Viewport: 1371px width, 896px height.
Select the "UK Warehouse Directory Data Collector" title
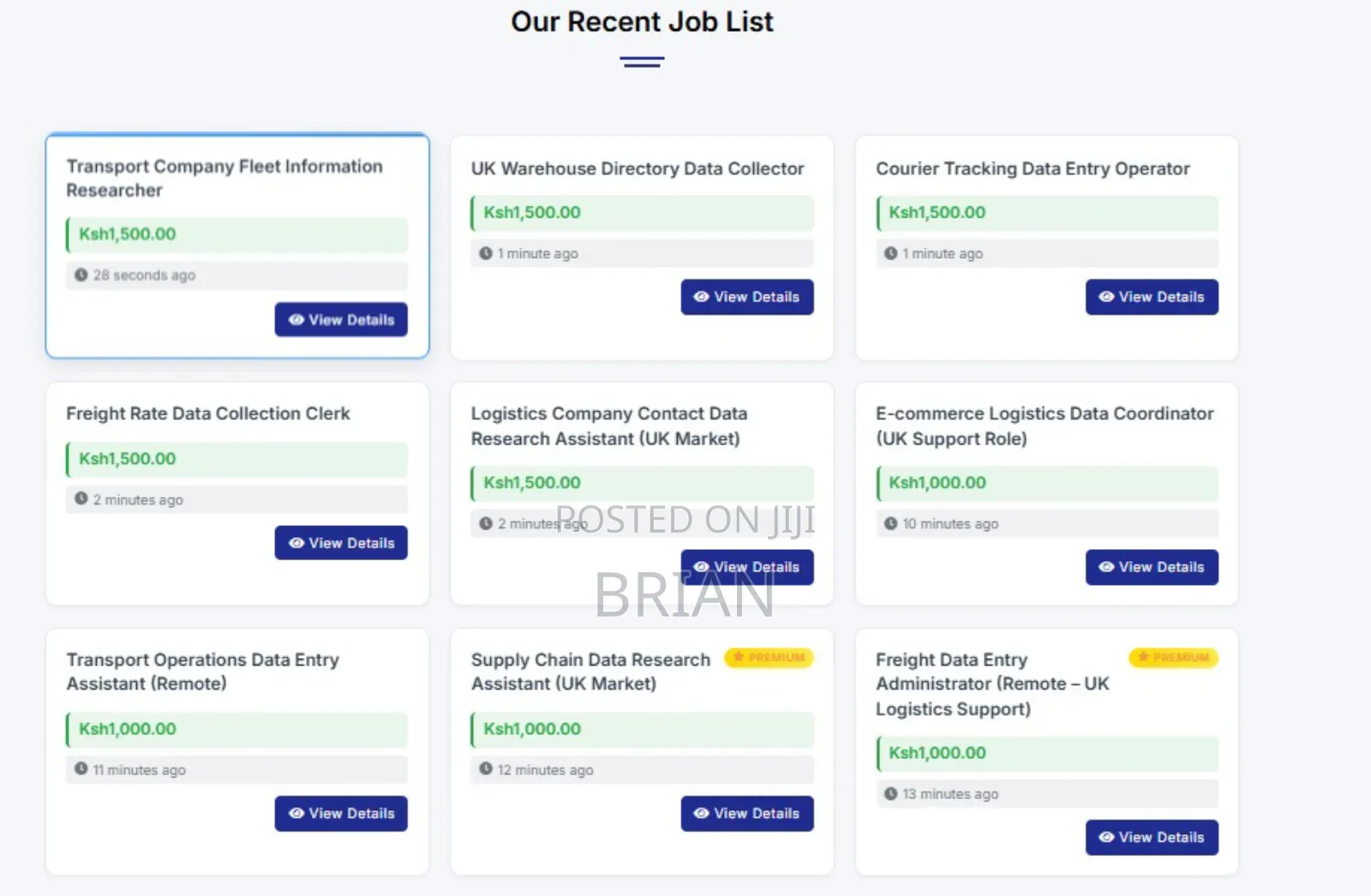(638, 169)
